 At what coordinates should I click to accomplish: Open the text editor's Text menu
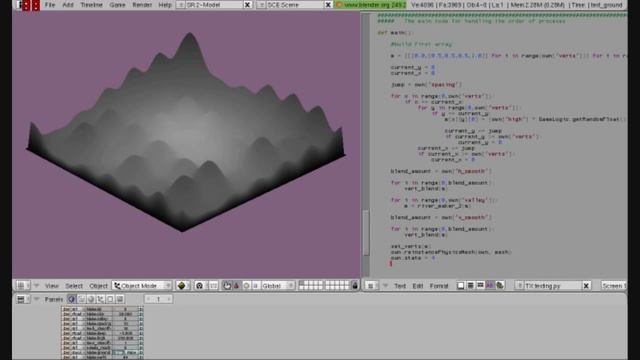coord(400,286)
